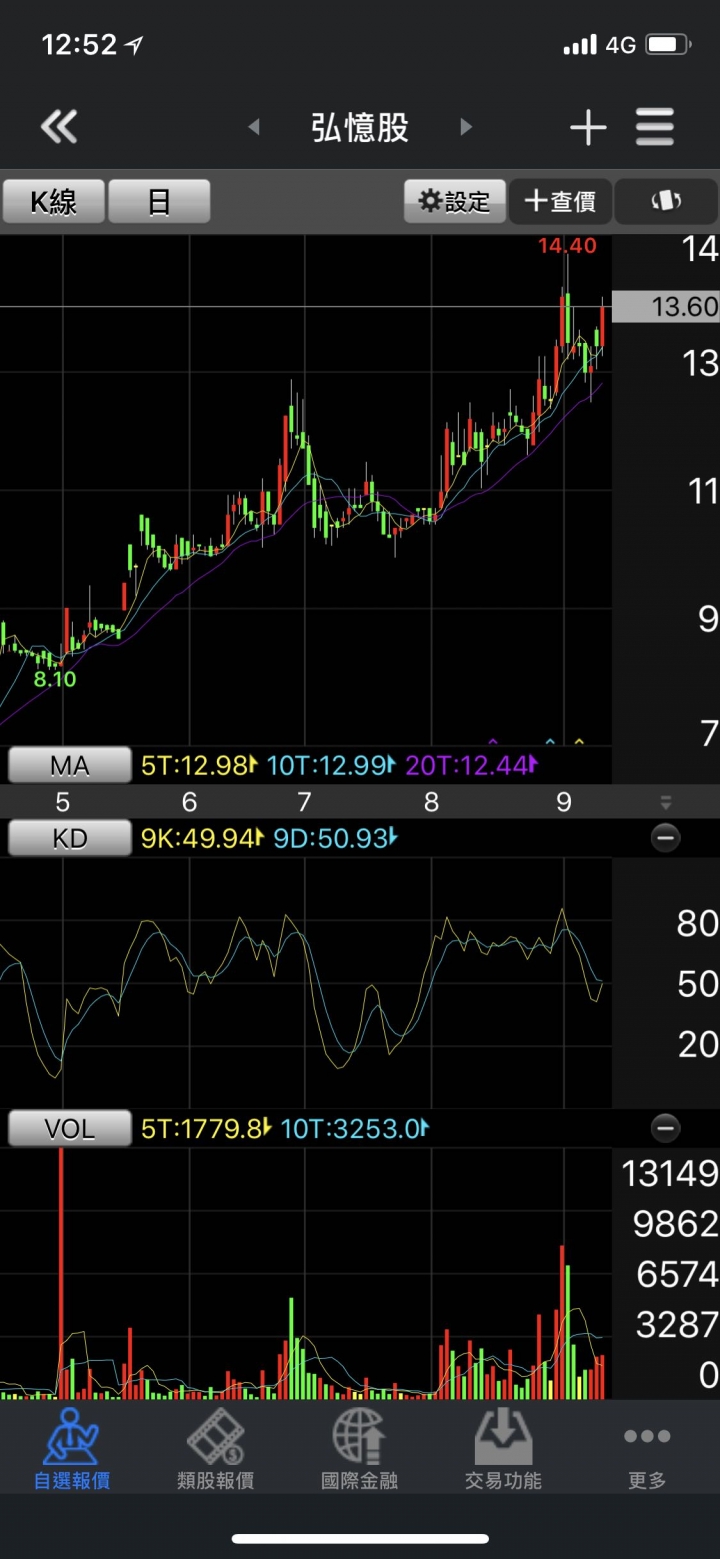Screen dimensions: 720x1559
Task: Tap the month 5 label on date axis
Action: coord(62,802)
